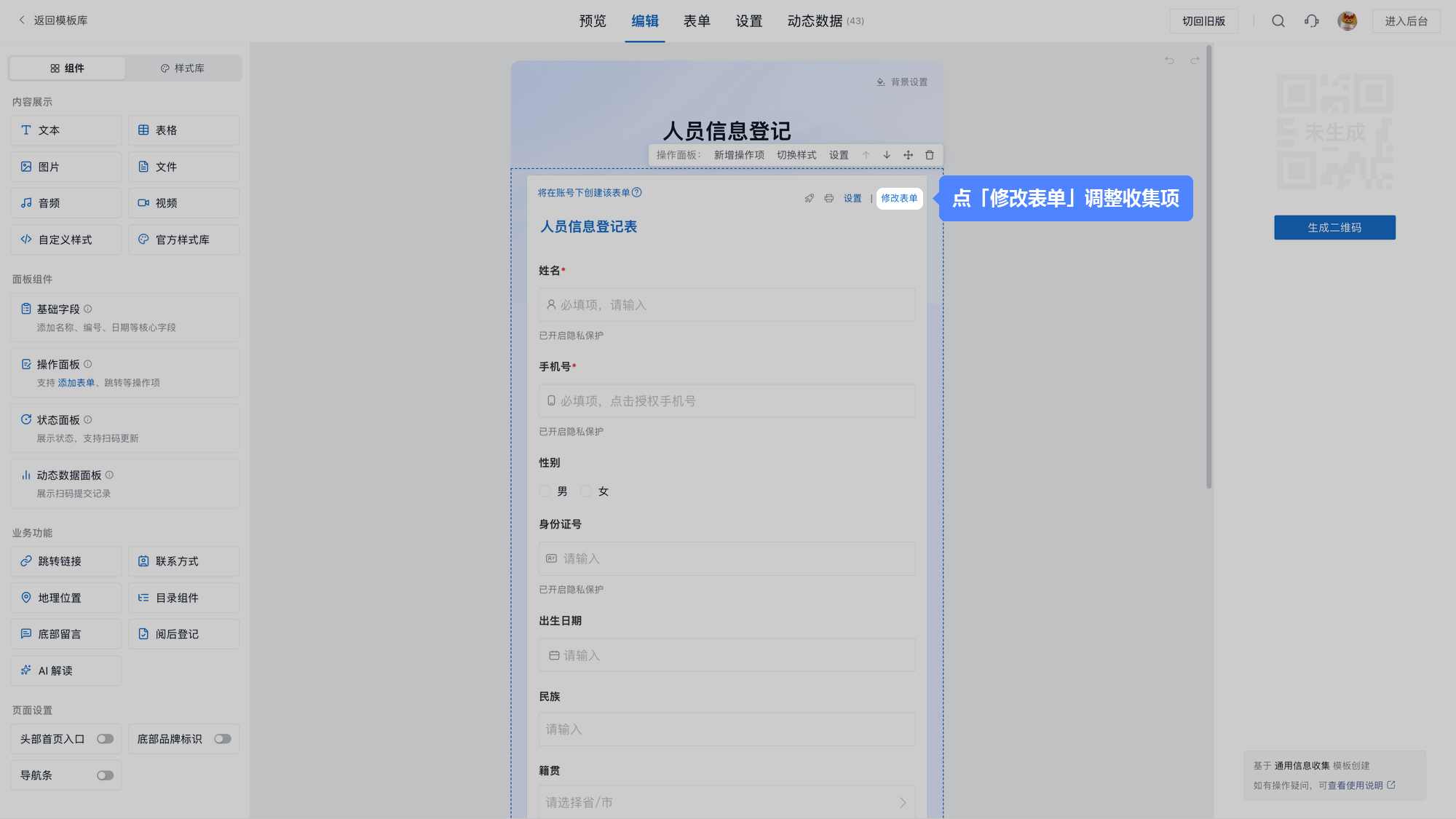Add the 音频 audio component
Image resolution: width=1456 pixels, height=819 pixels.
point(66,203)
